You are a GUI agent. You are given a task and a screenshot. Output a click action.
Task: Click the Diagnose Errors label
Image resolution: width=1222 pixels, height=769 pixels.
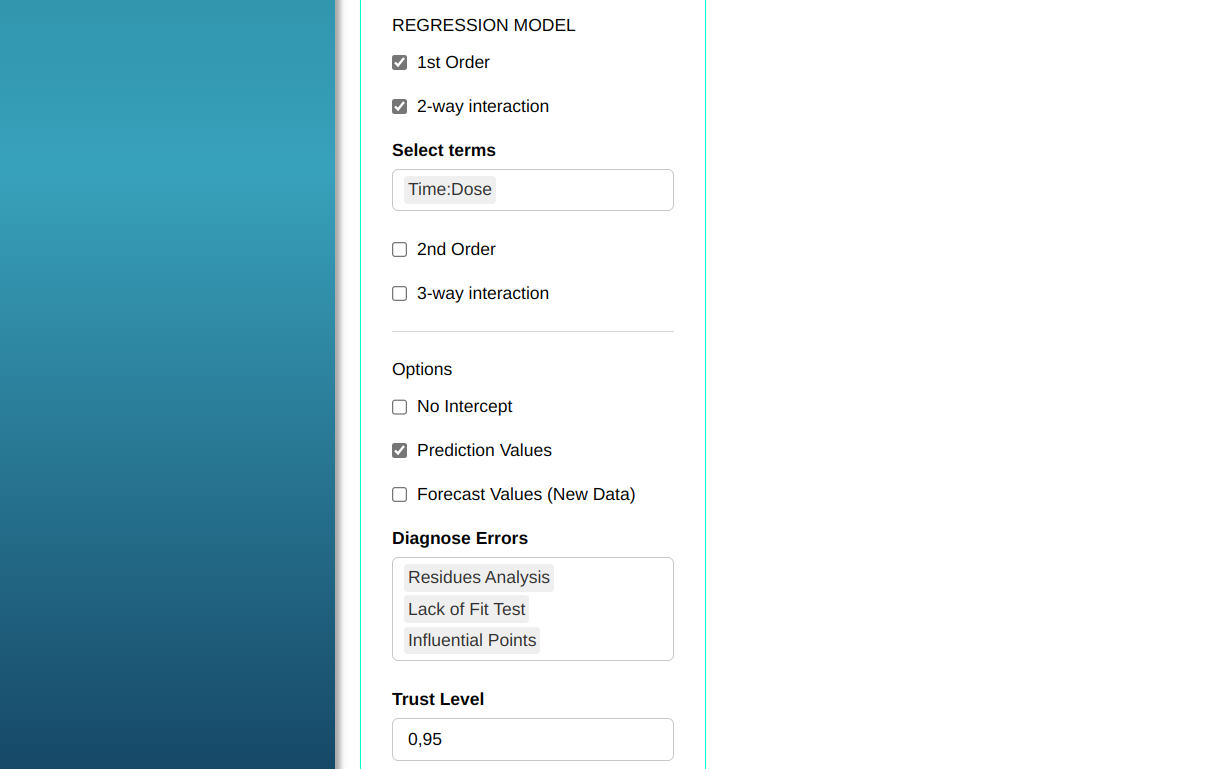[460, 538]
